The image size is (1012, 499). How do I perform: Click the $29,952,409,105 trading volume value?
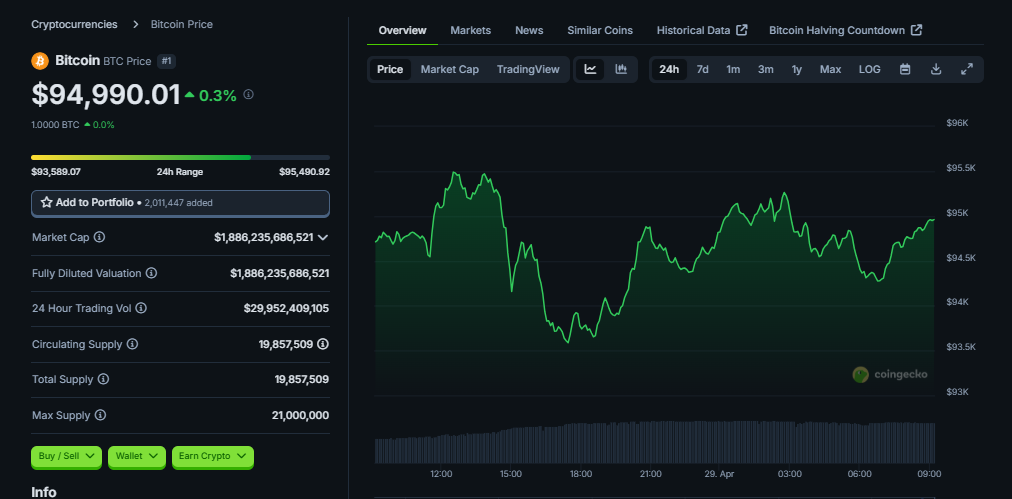pyautogui.click(x=286, y=309)
